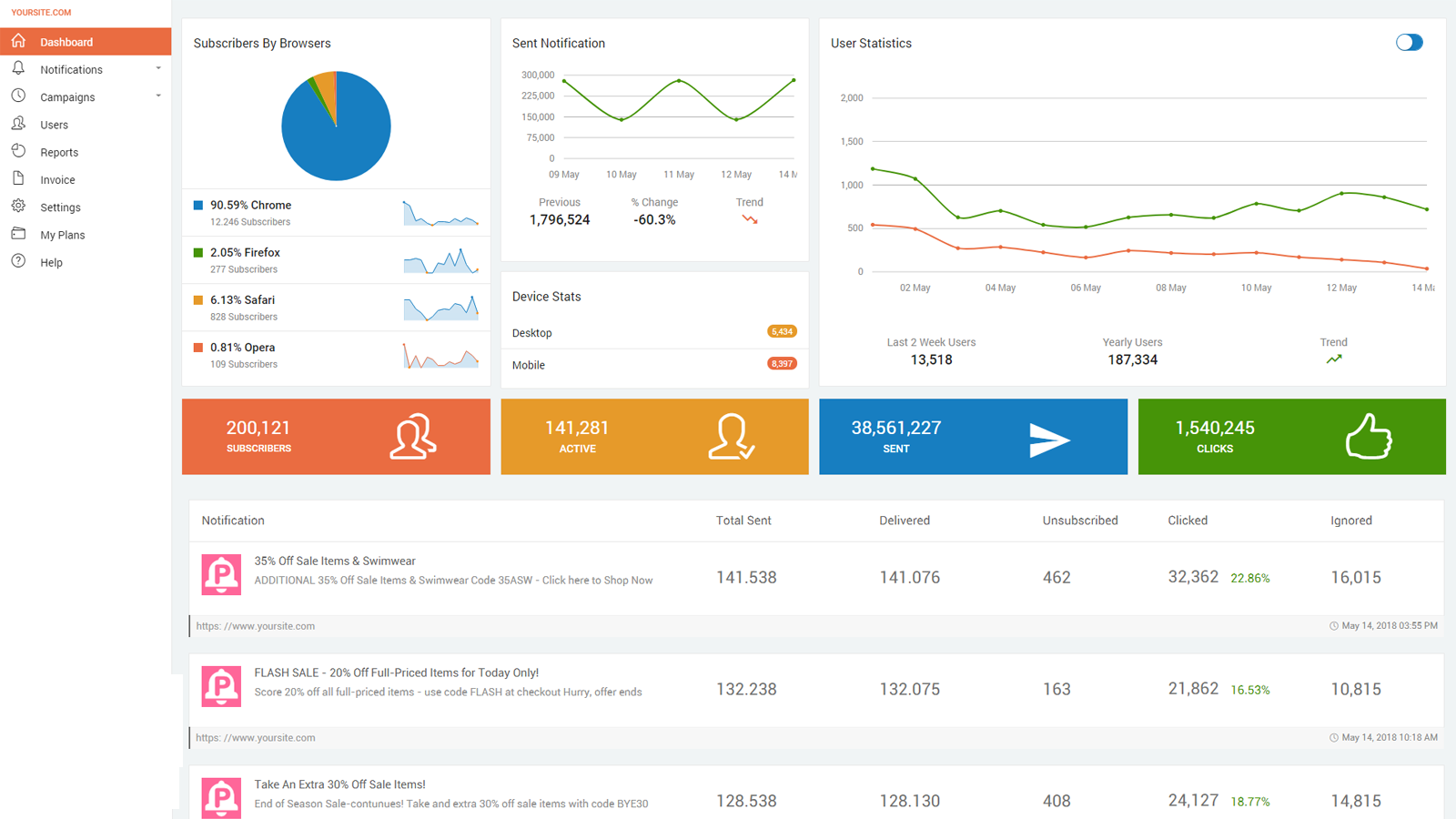
Task: Toggle the User Statistics switch
Action: click(1409, 43)
